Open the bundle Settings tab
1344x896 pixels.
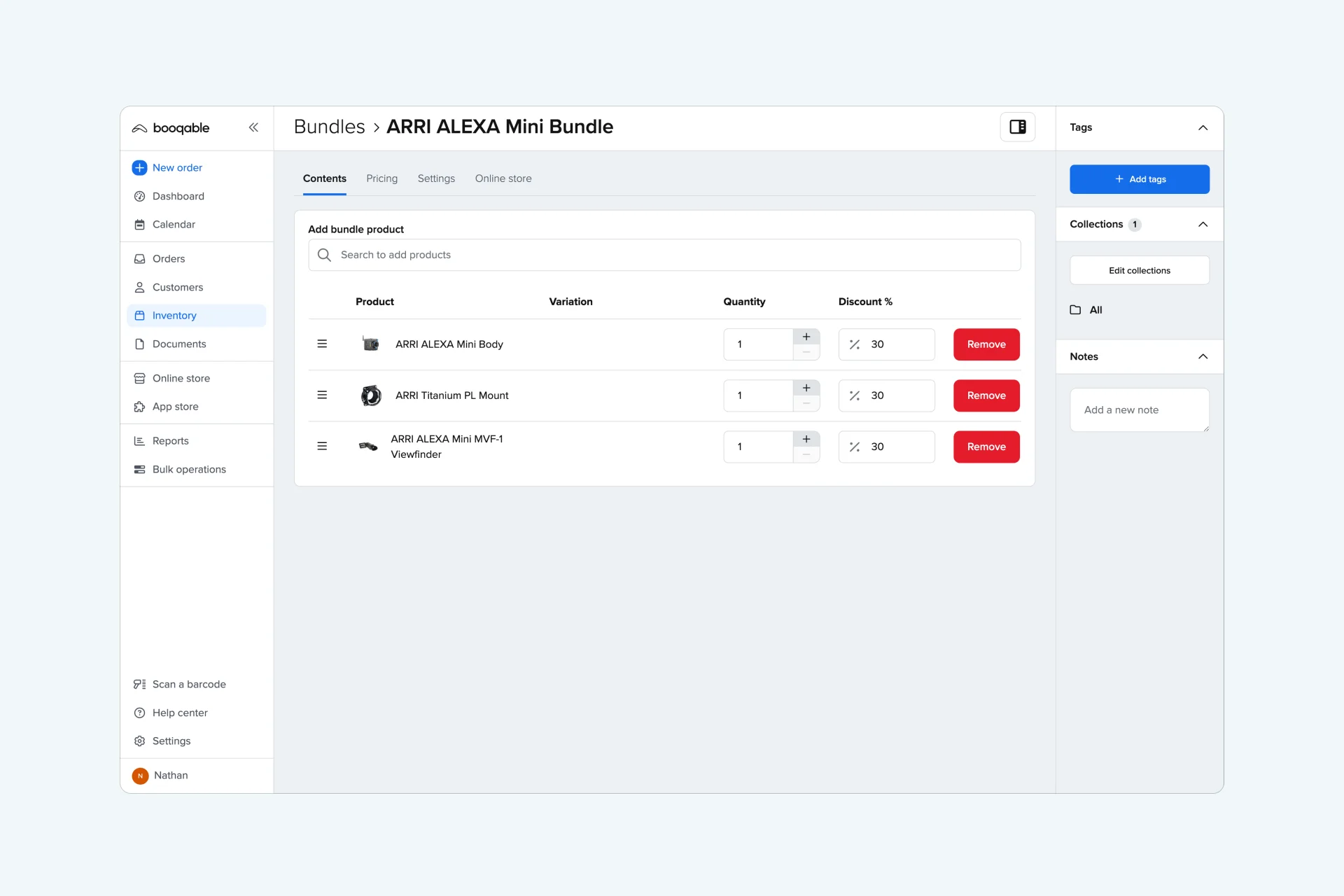click(436, 179)
